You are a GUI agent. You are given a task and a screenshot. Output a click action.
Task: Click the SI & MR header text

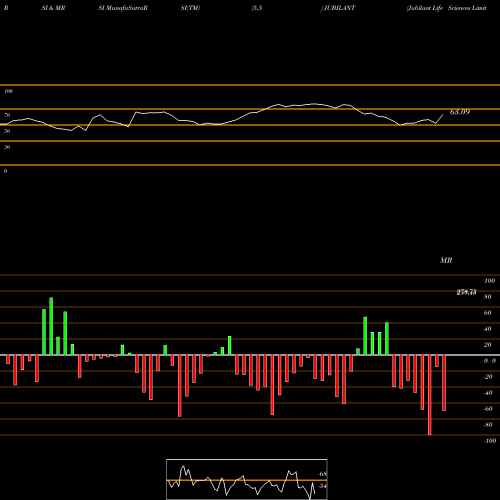click(x=53, y=8)
